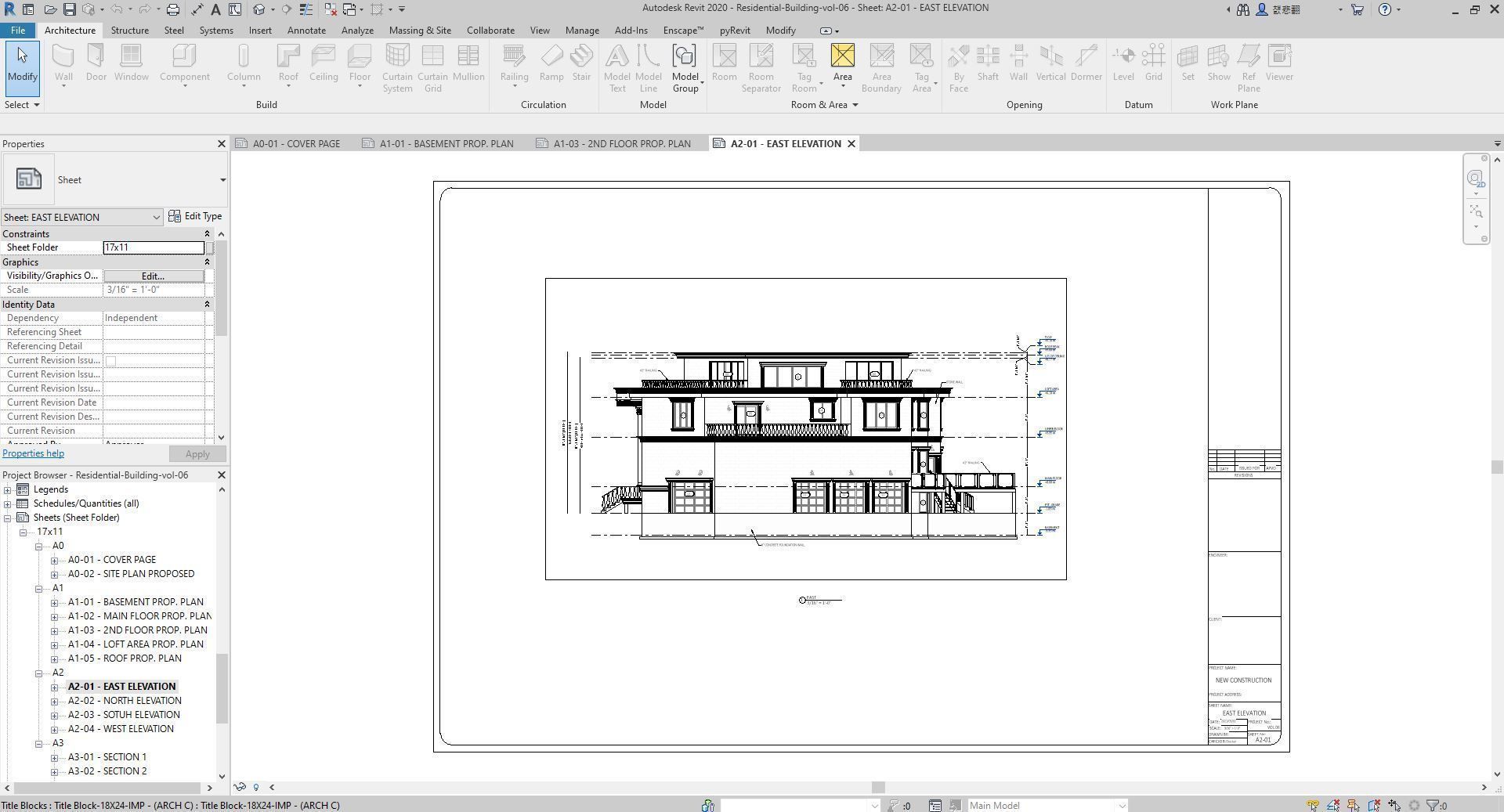Viewport: 1504px width, 812px height.
Task: Select the Roof tool
Action: click(288, 64)
